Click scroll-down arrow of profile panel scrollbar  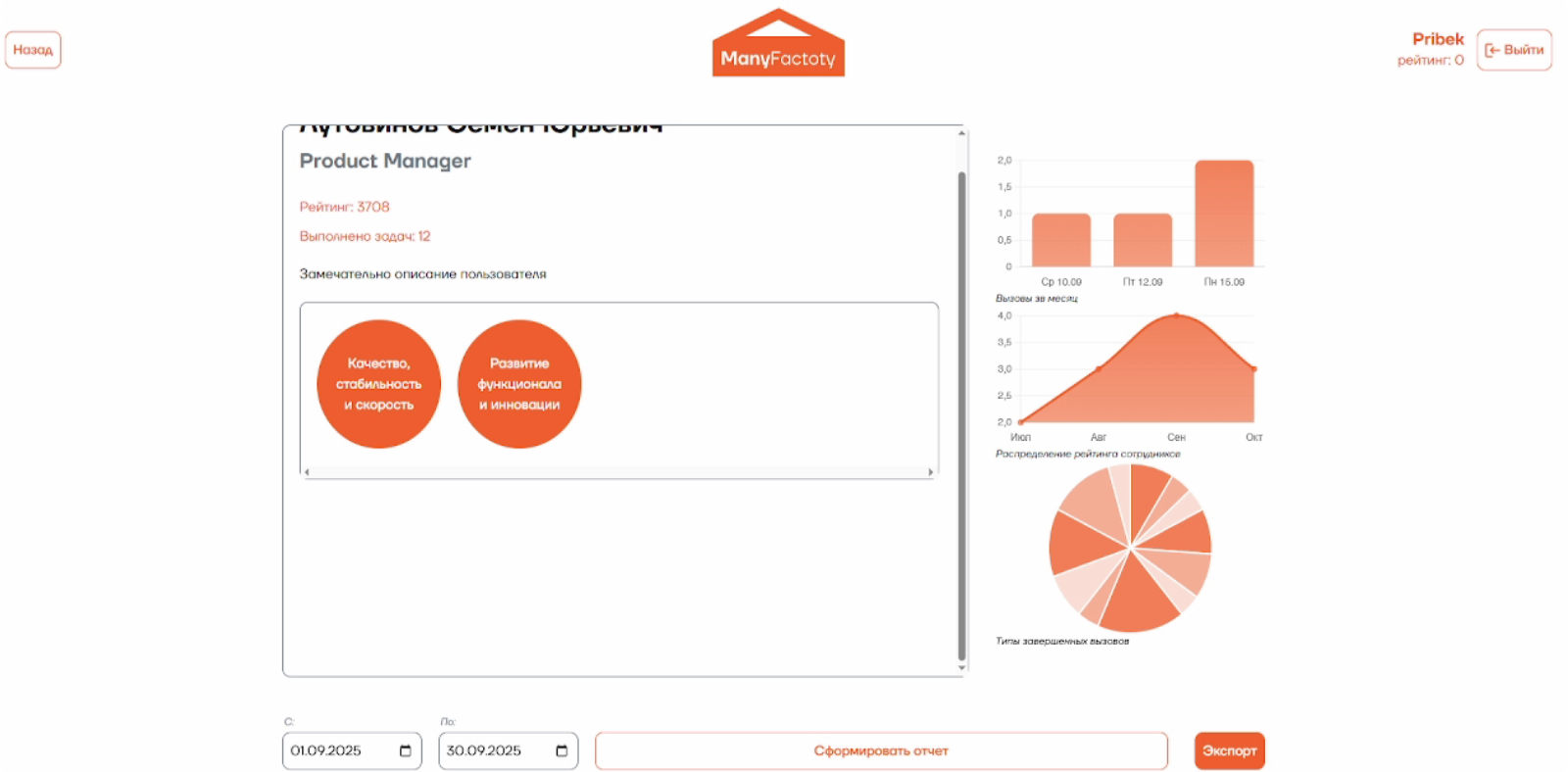pyautogui.click(x=961, y=668)
